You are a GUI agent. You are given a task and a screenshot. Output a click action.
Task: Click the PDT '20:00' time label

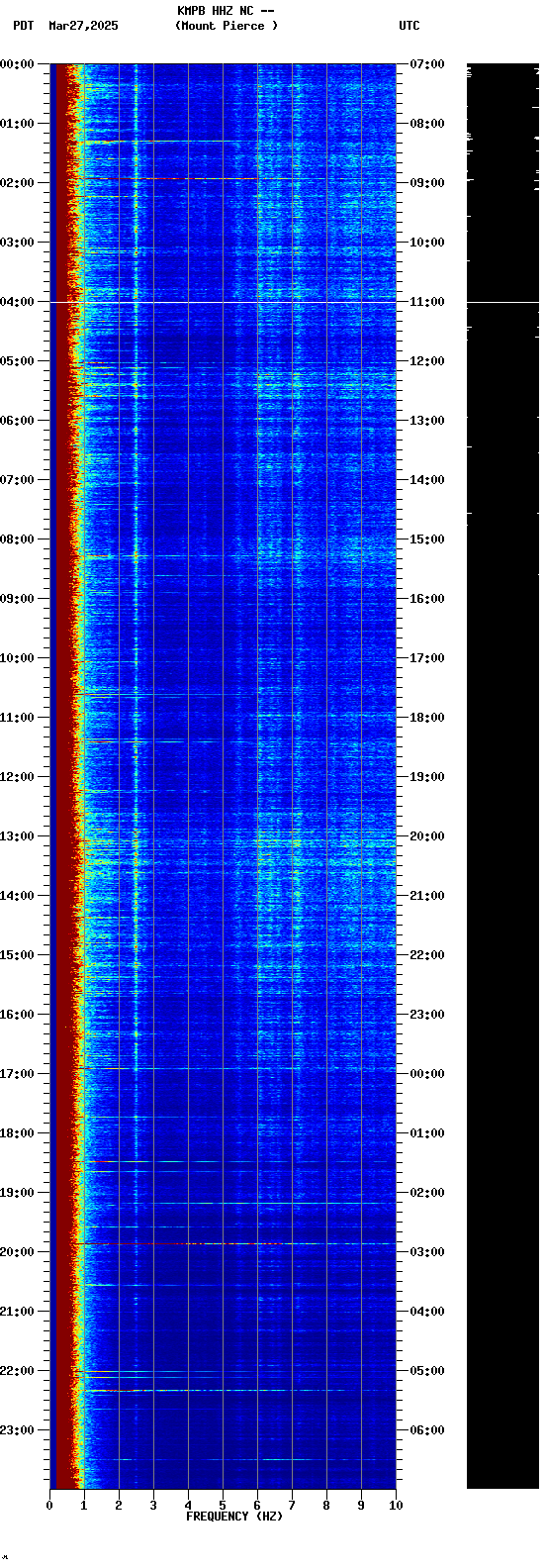coord(18,1252)
